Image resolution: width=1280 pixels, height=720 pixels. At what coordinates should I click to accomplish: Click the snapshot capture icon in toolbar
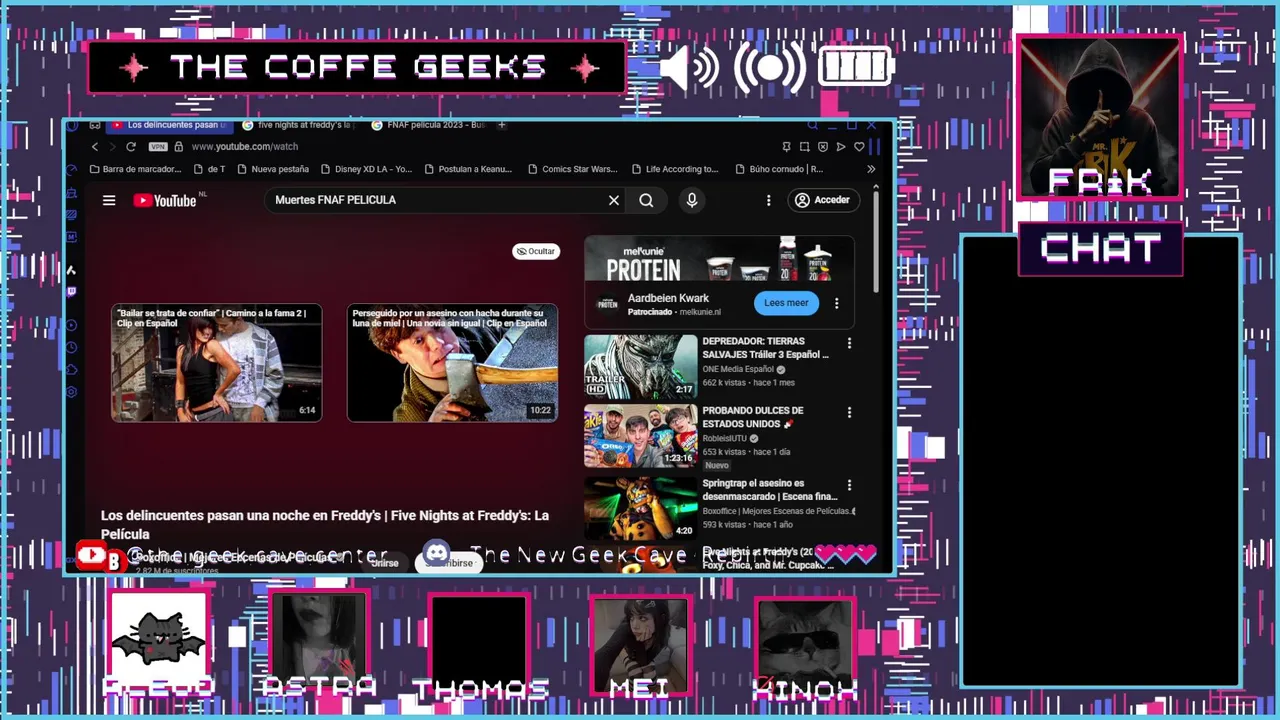click(804, 147)
